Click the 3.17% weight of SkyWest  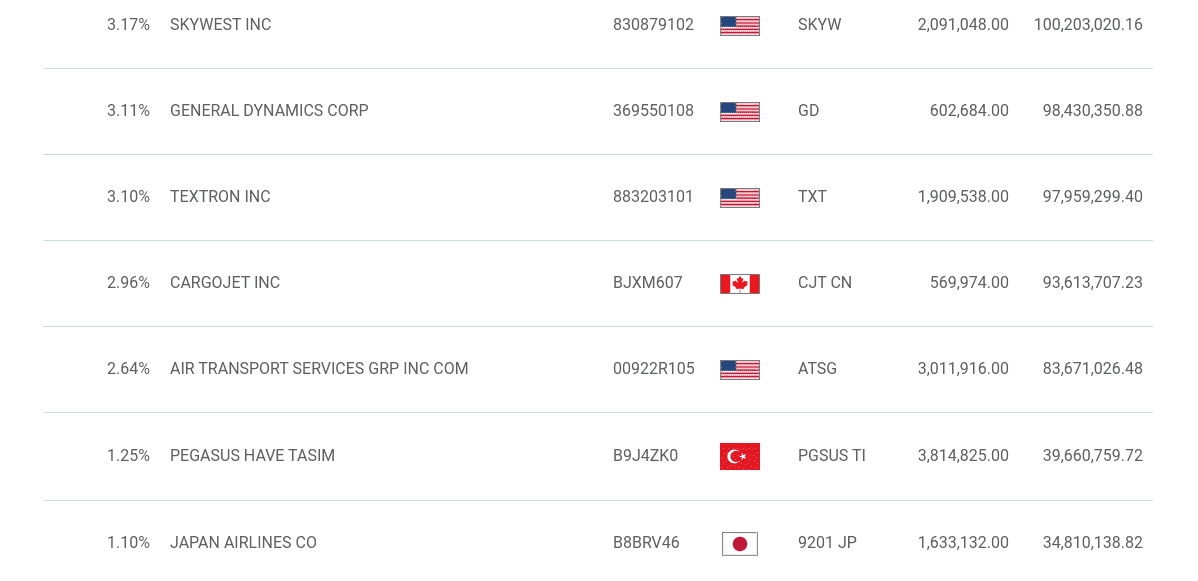[x=128, y=24]
